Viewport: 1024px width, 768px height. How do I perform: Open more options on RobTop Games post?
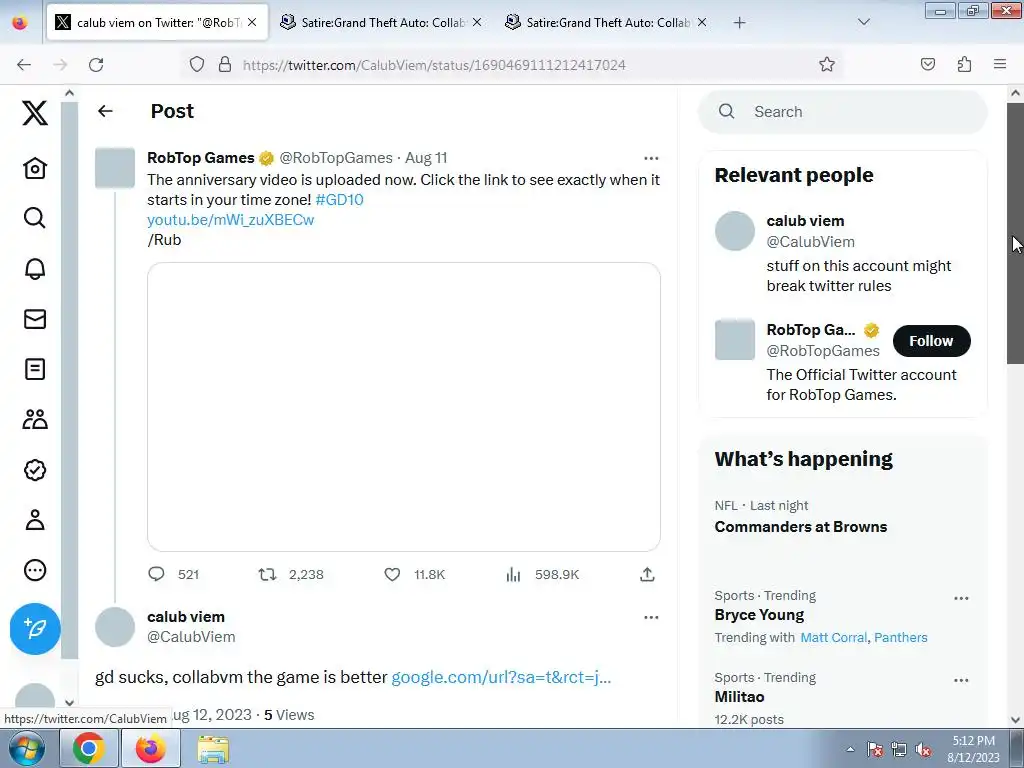pyautogui.click(x=651, y=158)
